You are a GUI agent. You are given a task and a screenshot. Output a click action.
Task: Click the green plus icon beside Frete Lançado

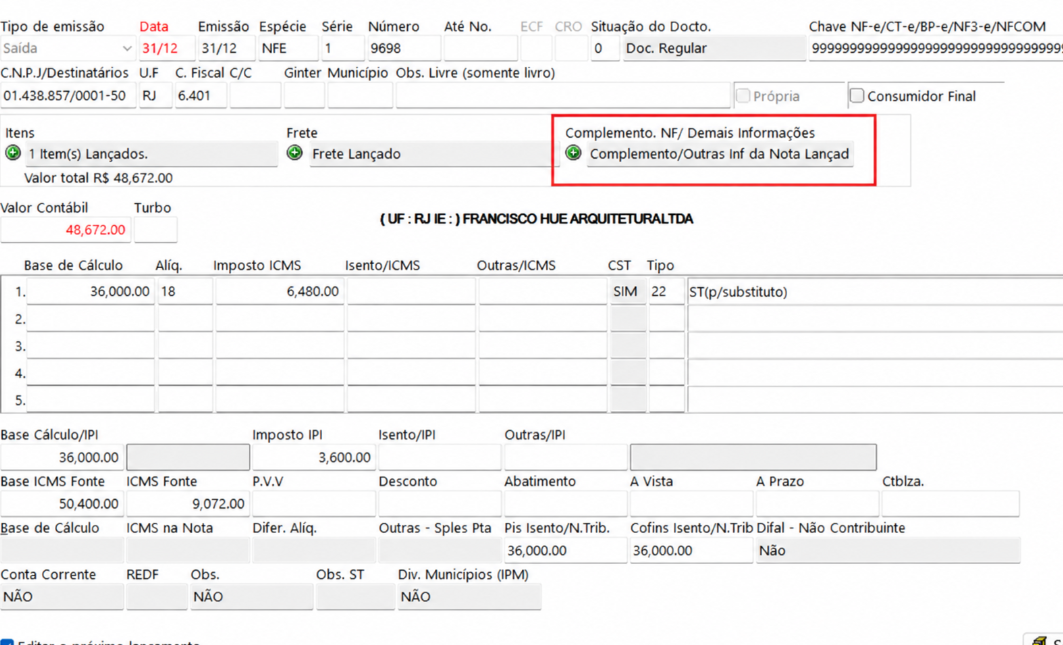[x=294, y=153]
